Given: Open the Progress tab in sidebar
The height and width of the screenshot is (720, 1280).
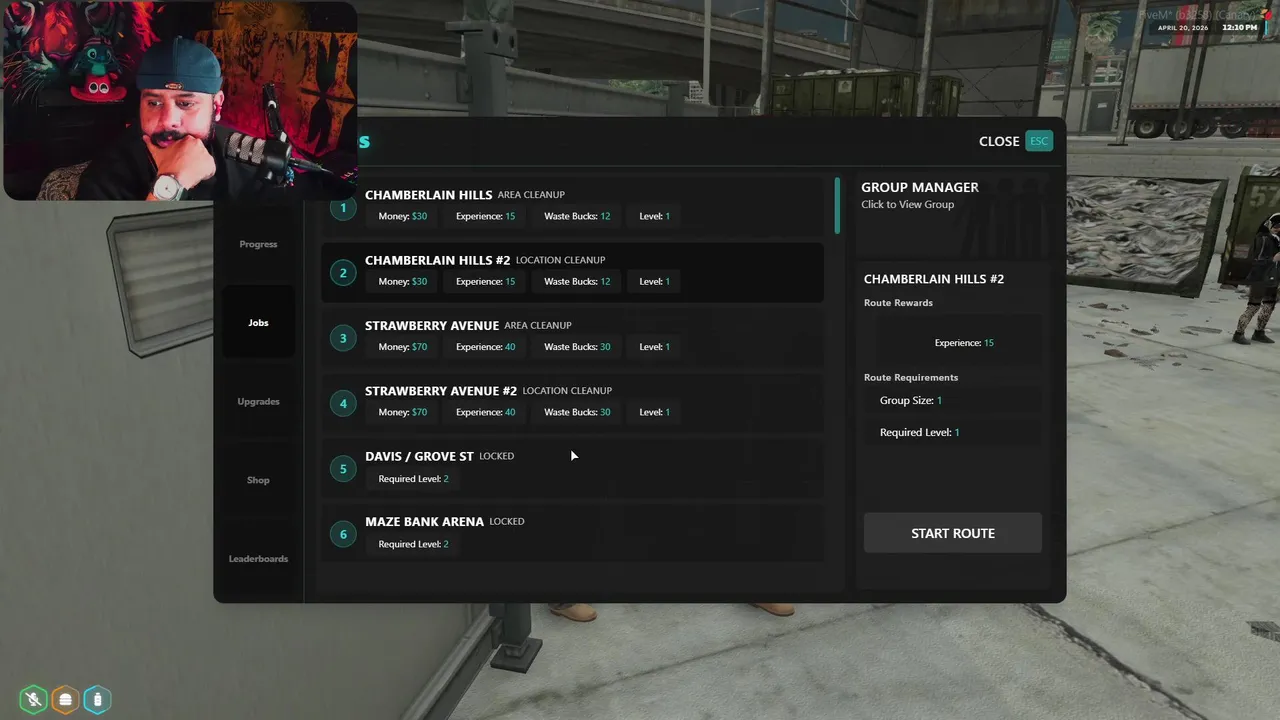Looking at the screenshot, I should pyautogui.click(x=258, y=244).
